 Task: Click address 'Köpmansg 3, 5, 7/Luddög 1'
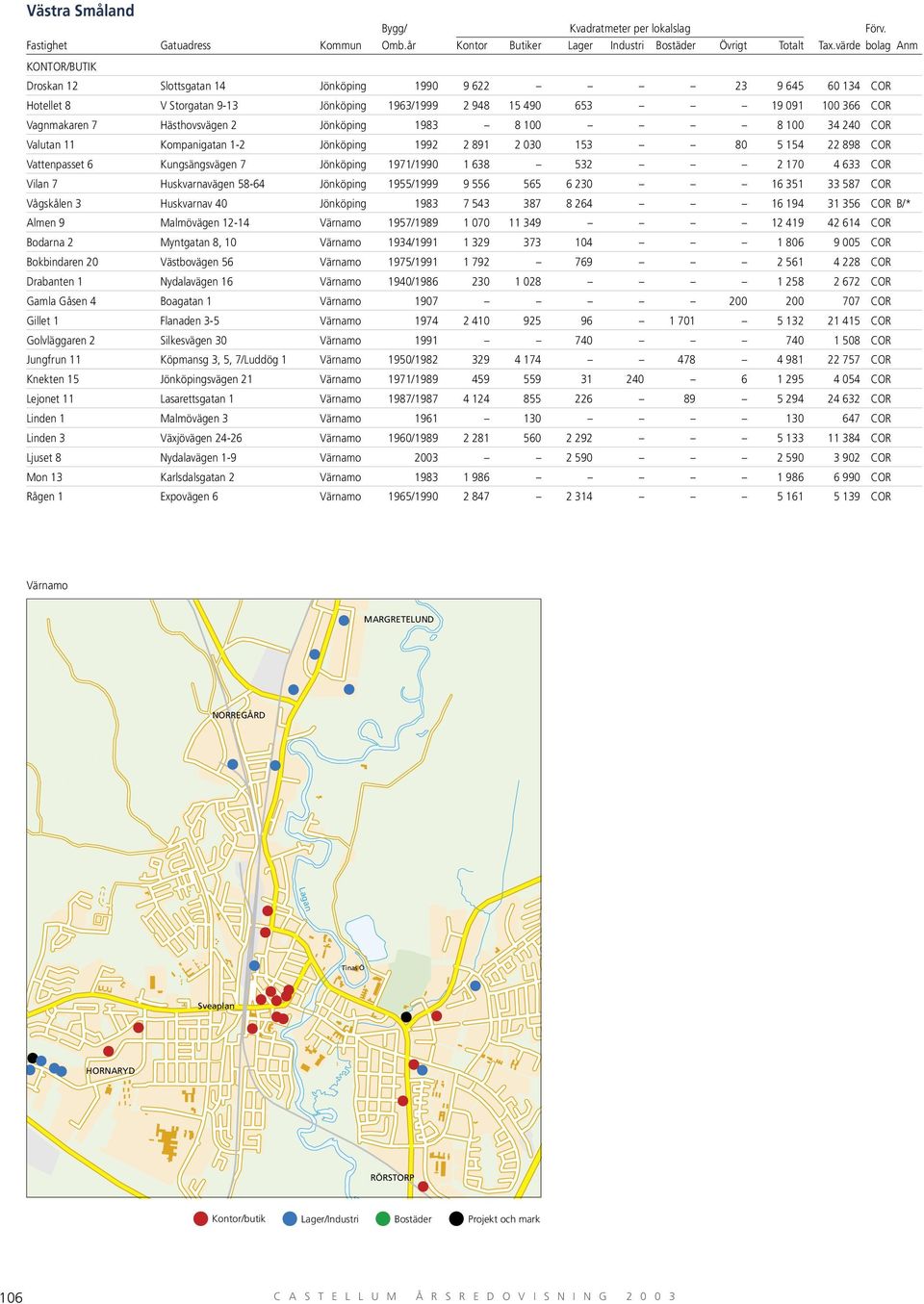click(223, 360)
